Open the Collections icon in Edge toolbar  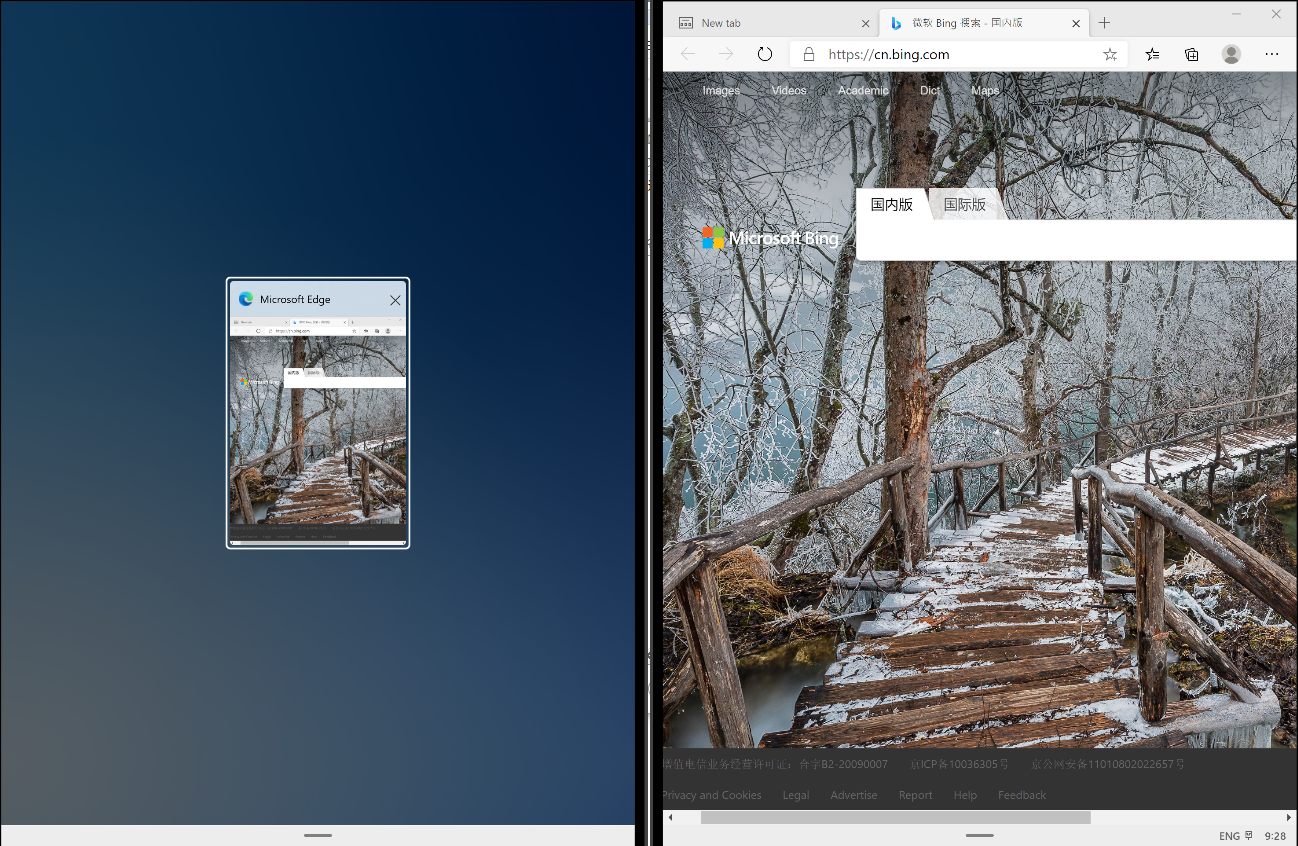click(x=1192, y=54)
